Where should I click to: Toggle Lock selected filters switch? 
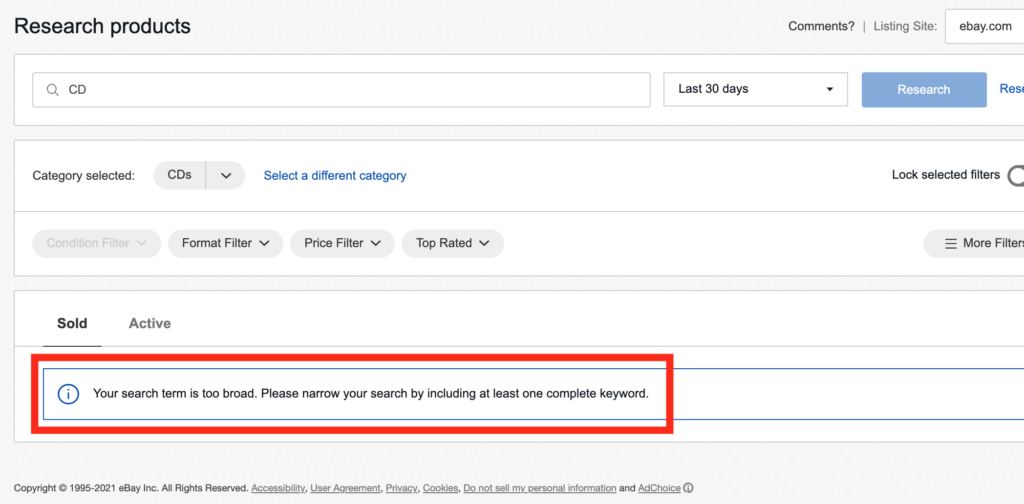[x=1016, y=175]
